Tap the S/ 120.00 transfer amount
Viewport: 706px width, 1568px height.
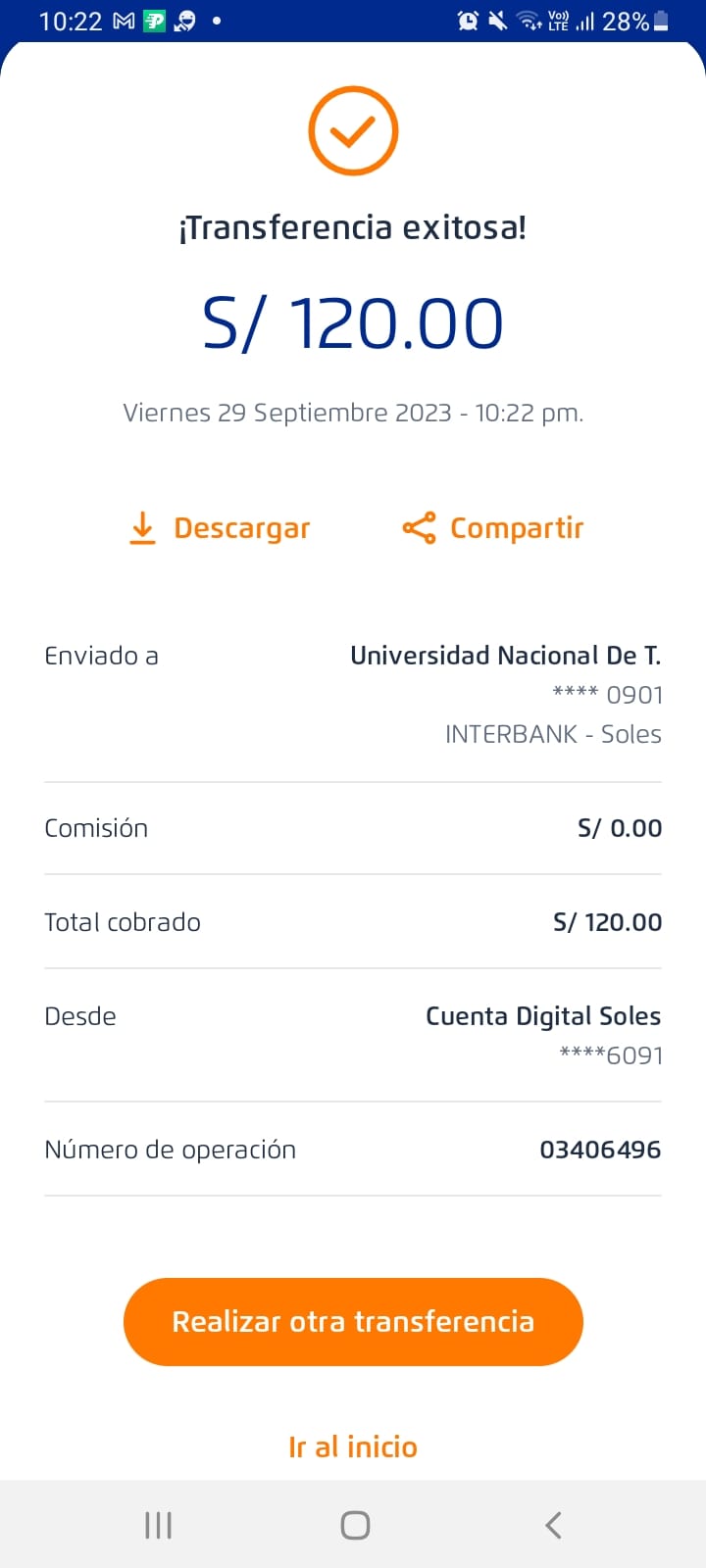[353, 323]
